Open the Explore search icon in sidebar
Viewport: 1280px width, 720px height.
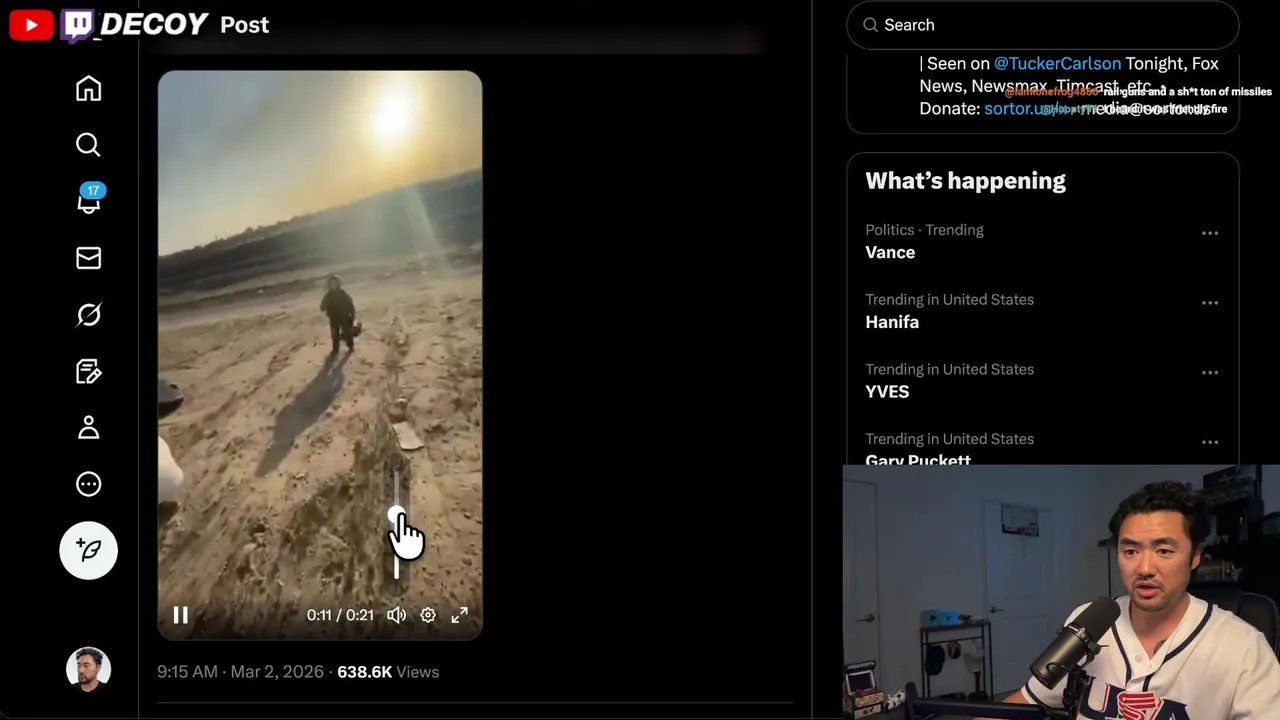click(88, 145)
